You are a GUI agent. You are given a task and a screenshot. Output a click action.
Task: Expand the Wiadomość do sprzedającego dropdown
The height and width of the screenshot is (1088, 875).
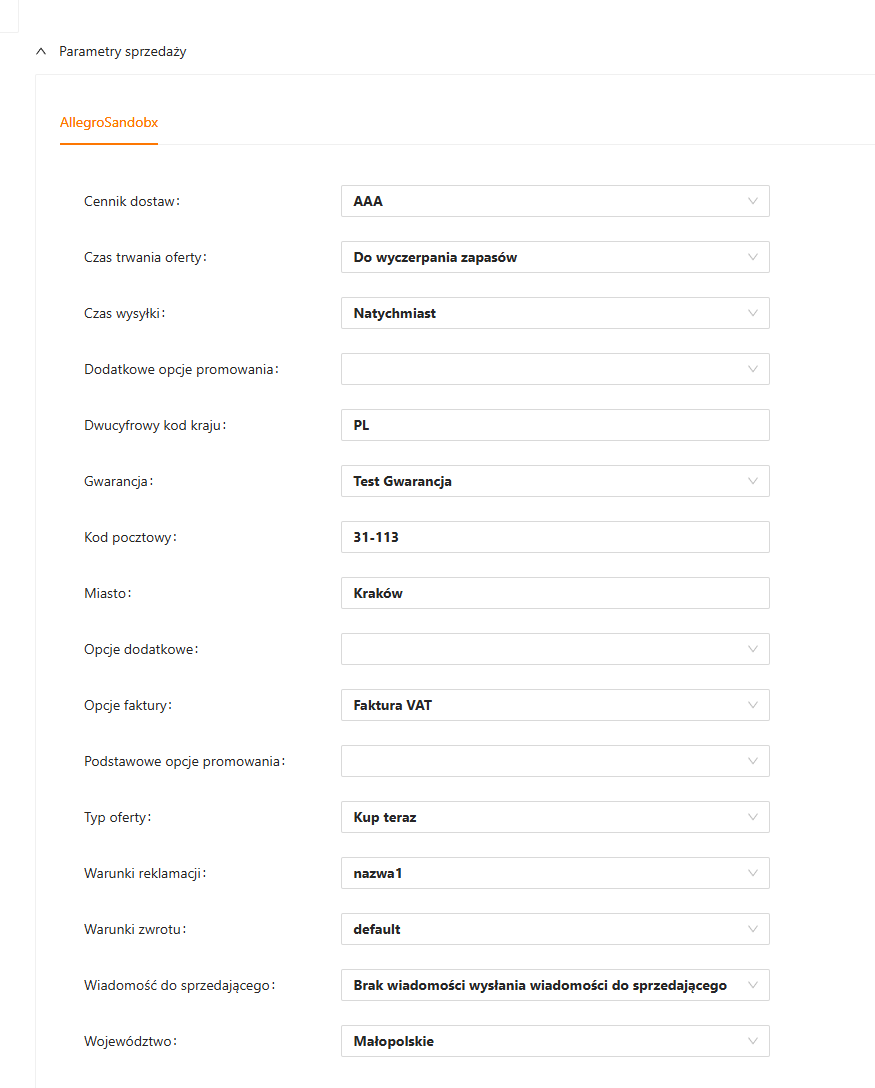555,985
